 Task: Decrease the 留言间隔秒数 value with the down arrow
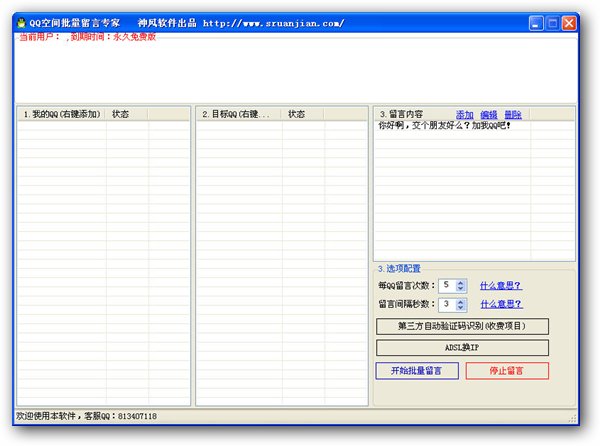click(x=461, y=307)
